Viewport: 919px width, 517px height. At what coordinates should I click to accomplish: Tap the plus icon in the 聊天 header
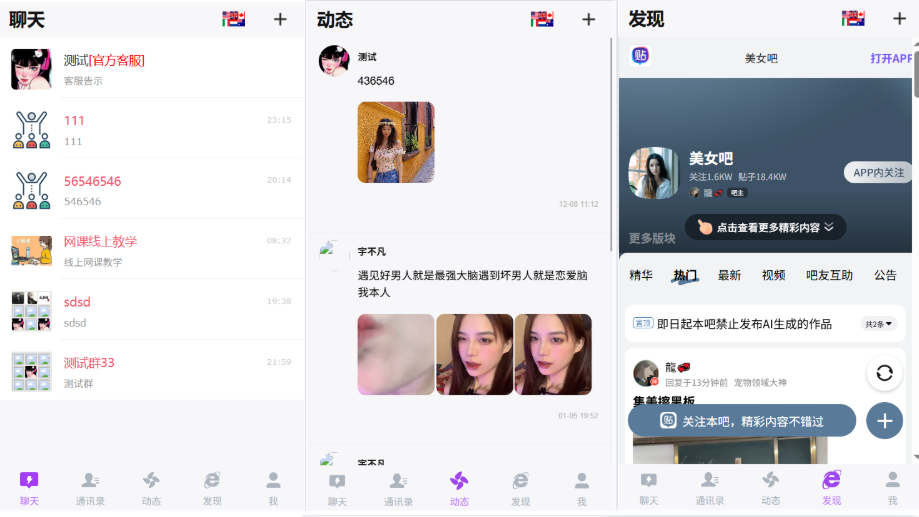(x=280, y=19)
